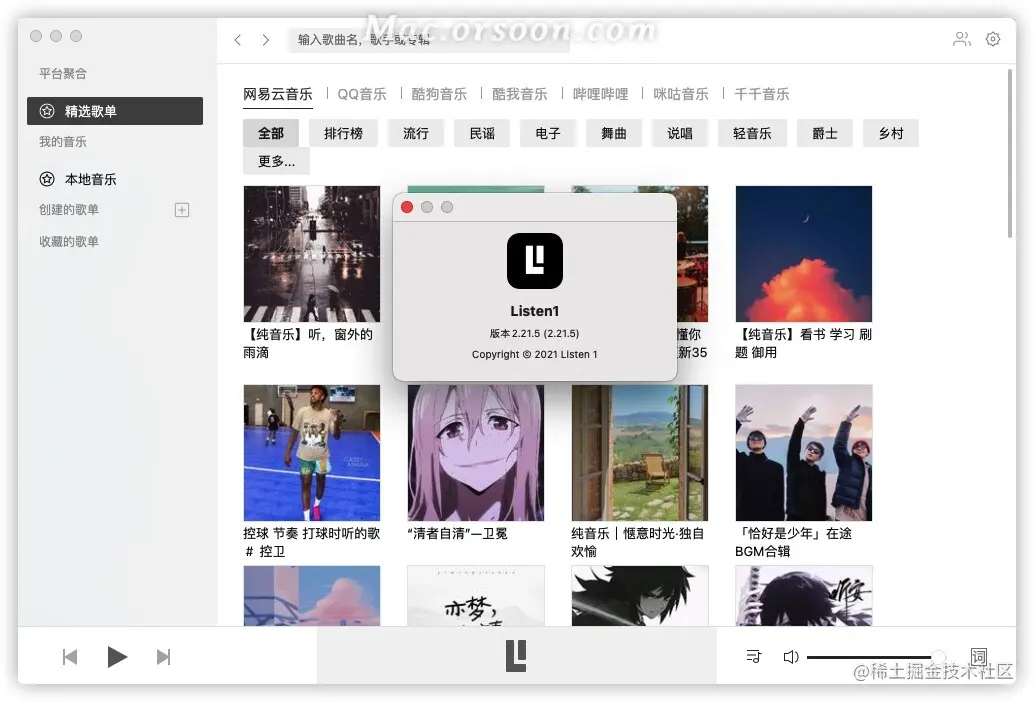The height and width of the screenshot is (702, 1034).
Task: Select the 排行榜 category filter
Action: [x=344, y=133]
